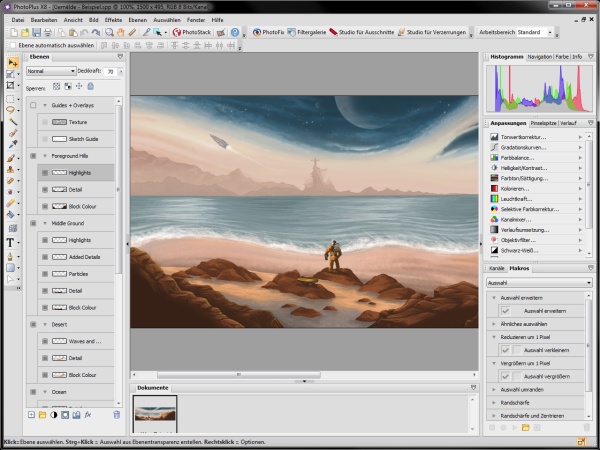
Task: Toggle visibility of Particles layer
Action: [45, 274]
